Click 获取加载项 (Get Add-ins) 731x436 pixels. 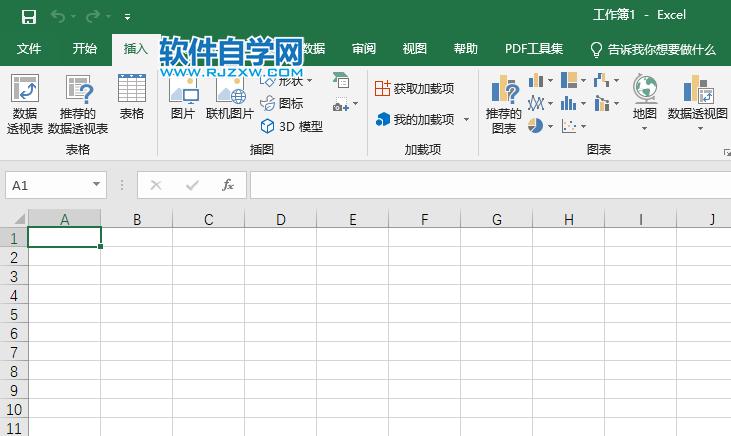tap(414, 89)
